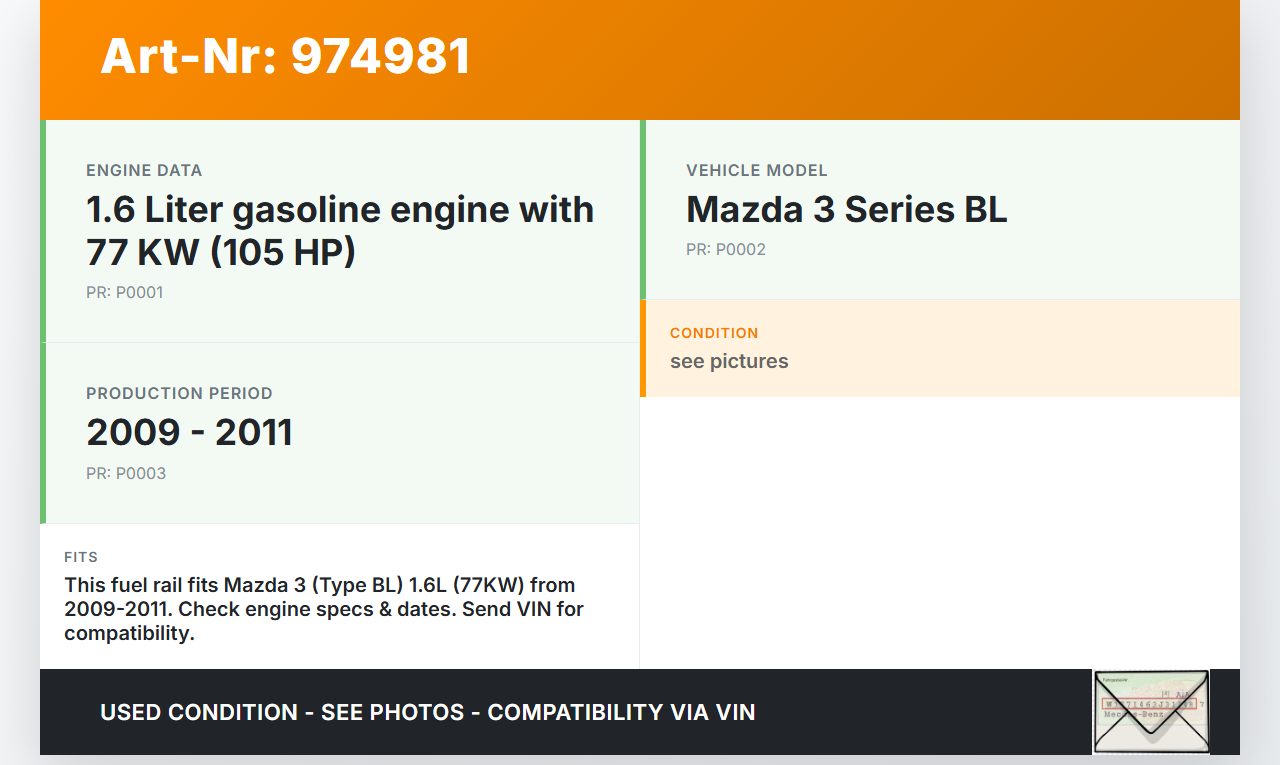Select the ENGINE DATA label
Viewport: 1280px width, 765px height.
pos(144,171)
